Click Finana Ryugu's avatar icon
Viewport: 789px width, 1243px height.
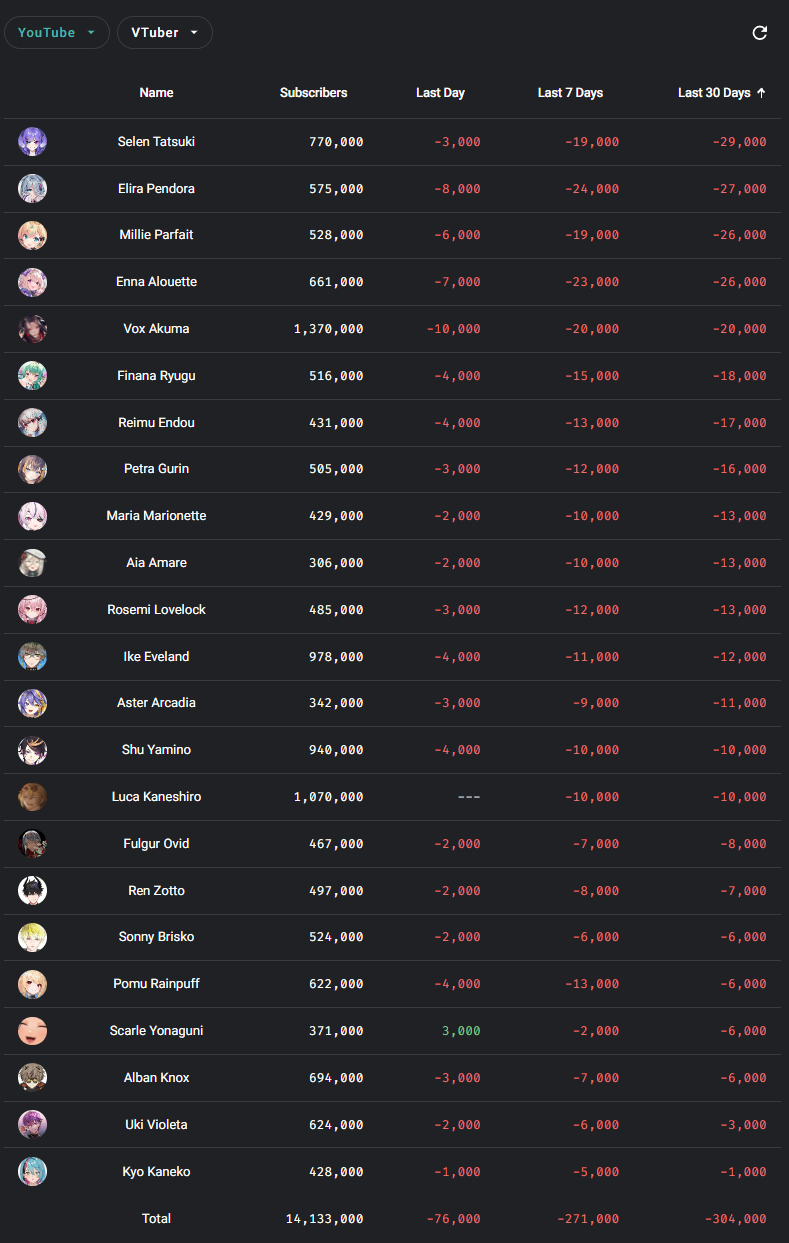33,376
